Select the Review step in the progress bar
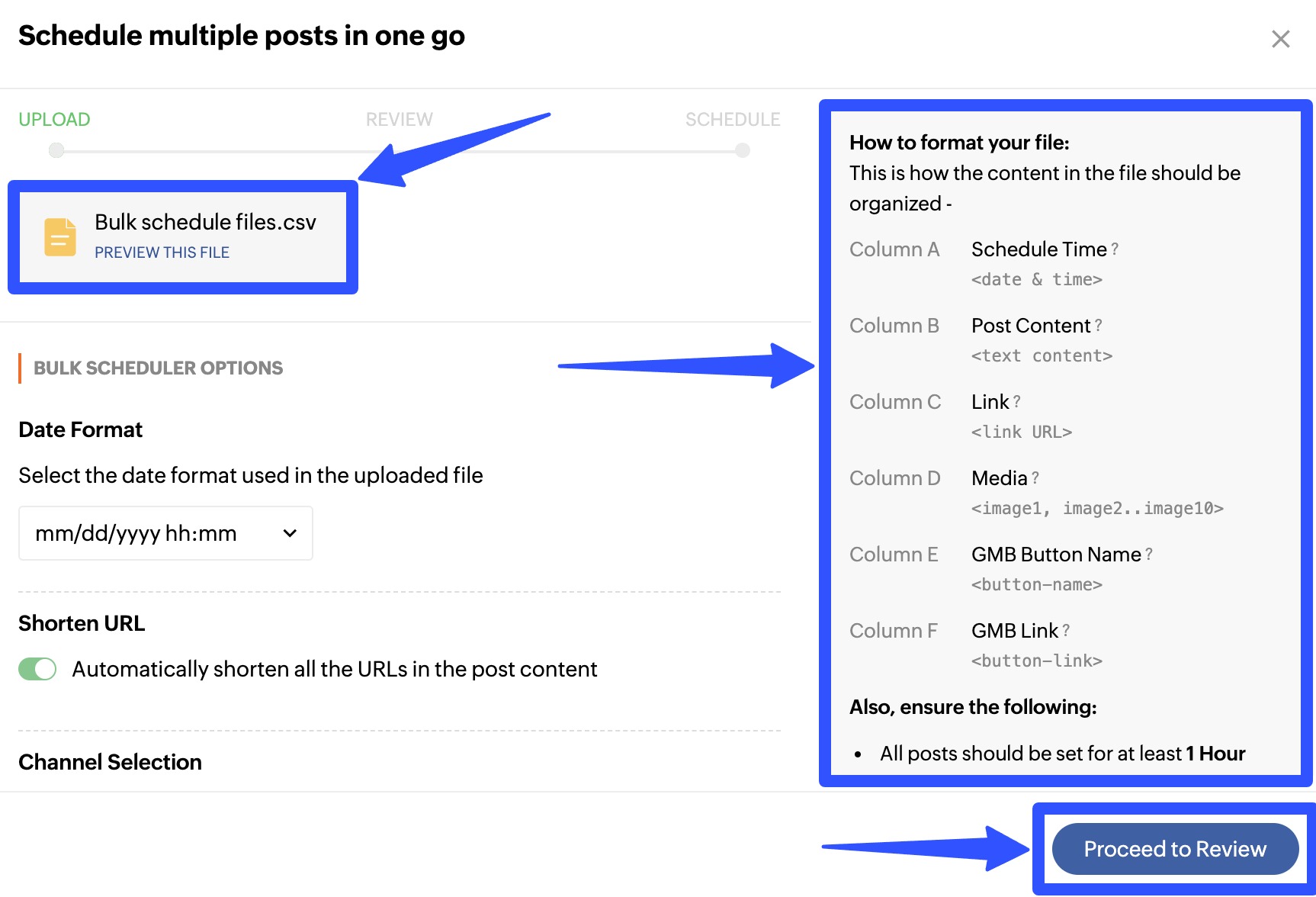The image size is (1316, 897). coord(399,119)
